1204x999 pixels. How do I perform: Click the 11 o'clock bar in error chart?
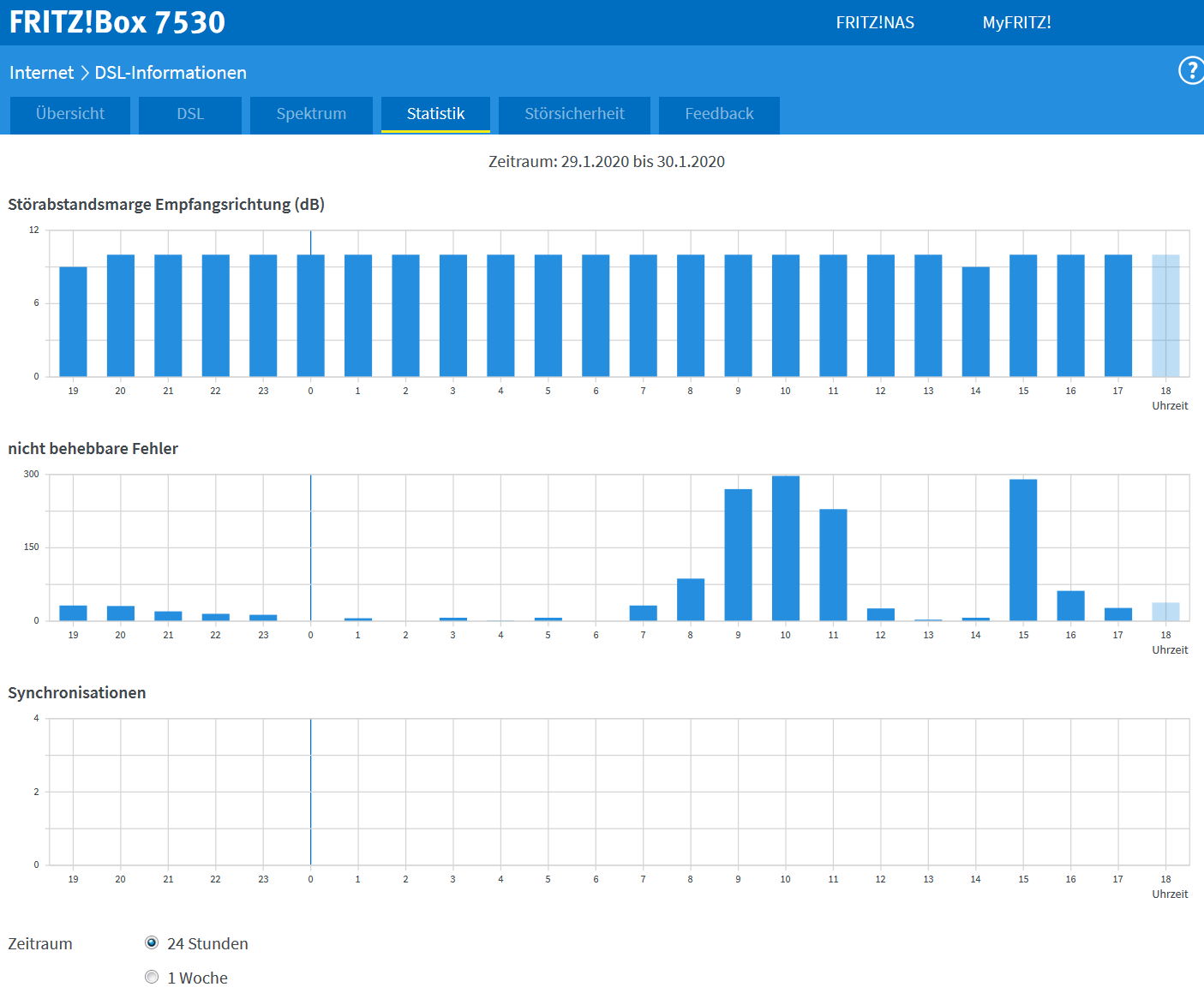click(833, 565)
